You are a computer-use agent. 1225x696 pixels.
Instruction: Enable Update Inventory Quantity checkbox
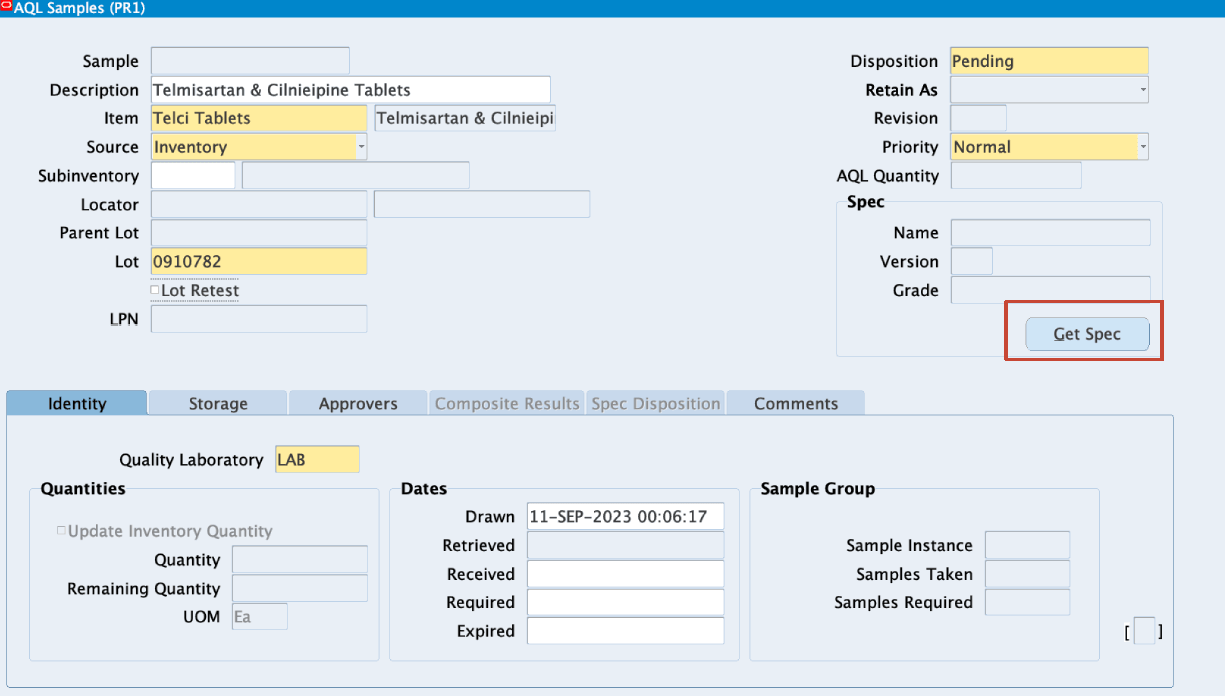(62, 531)
